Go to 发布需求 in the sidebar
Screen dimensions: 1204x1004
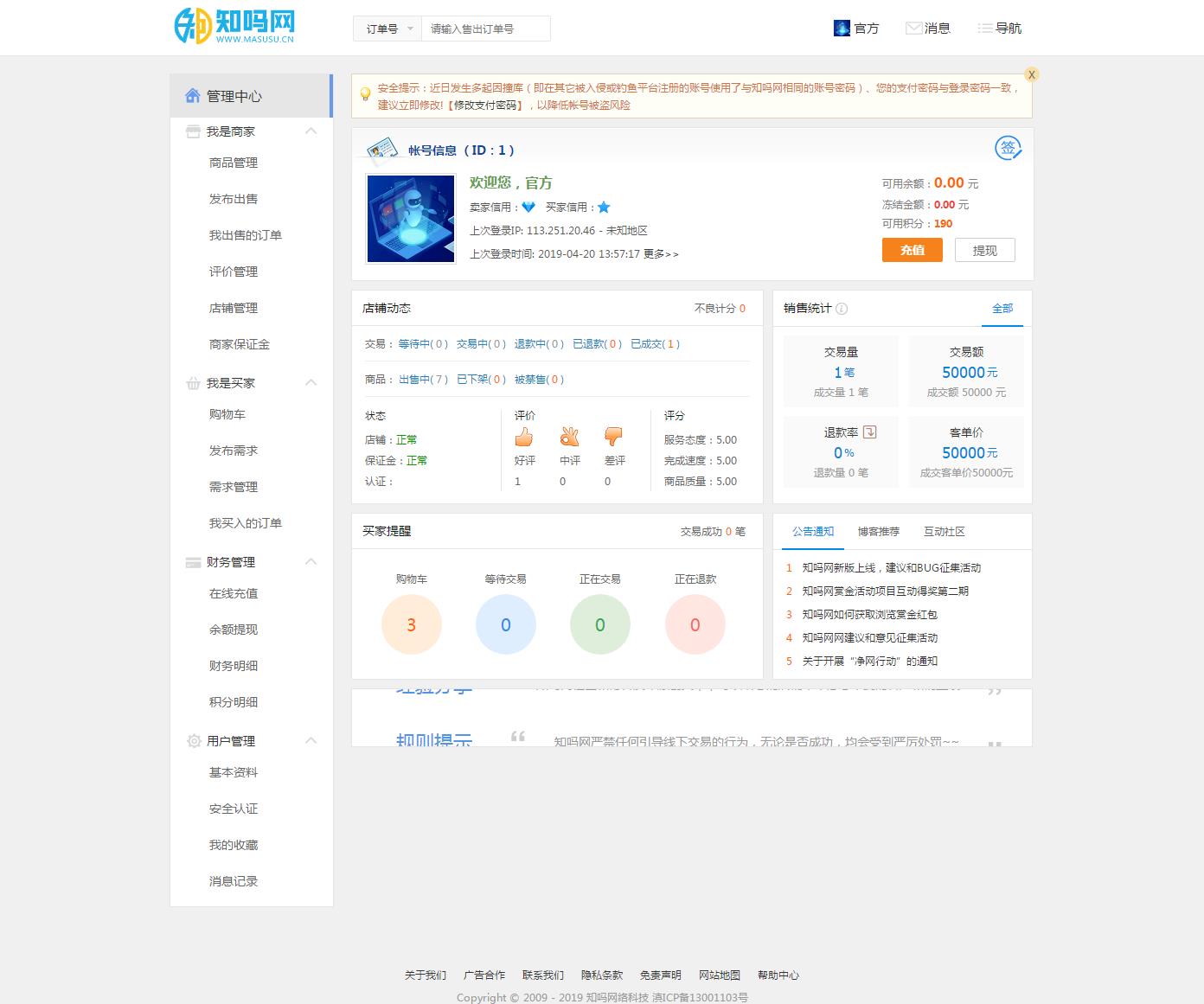tap(234, 451)
